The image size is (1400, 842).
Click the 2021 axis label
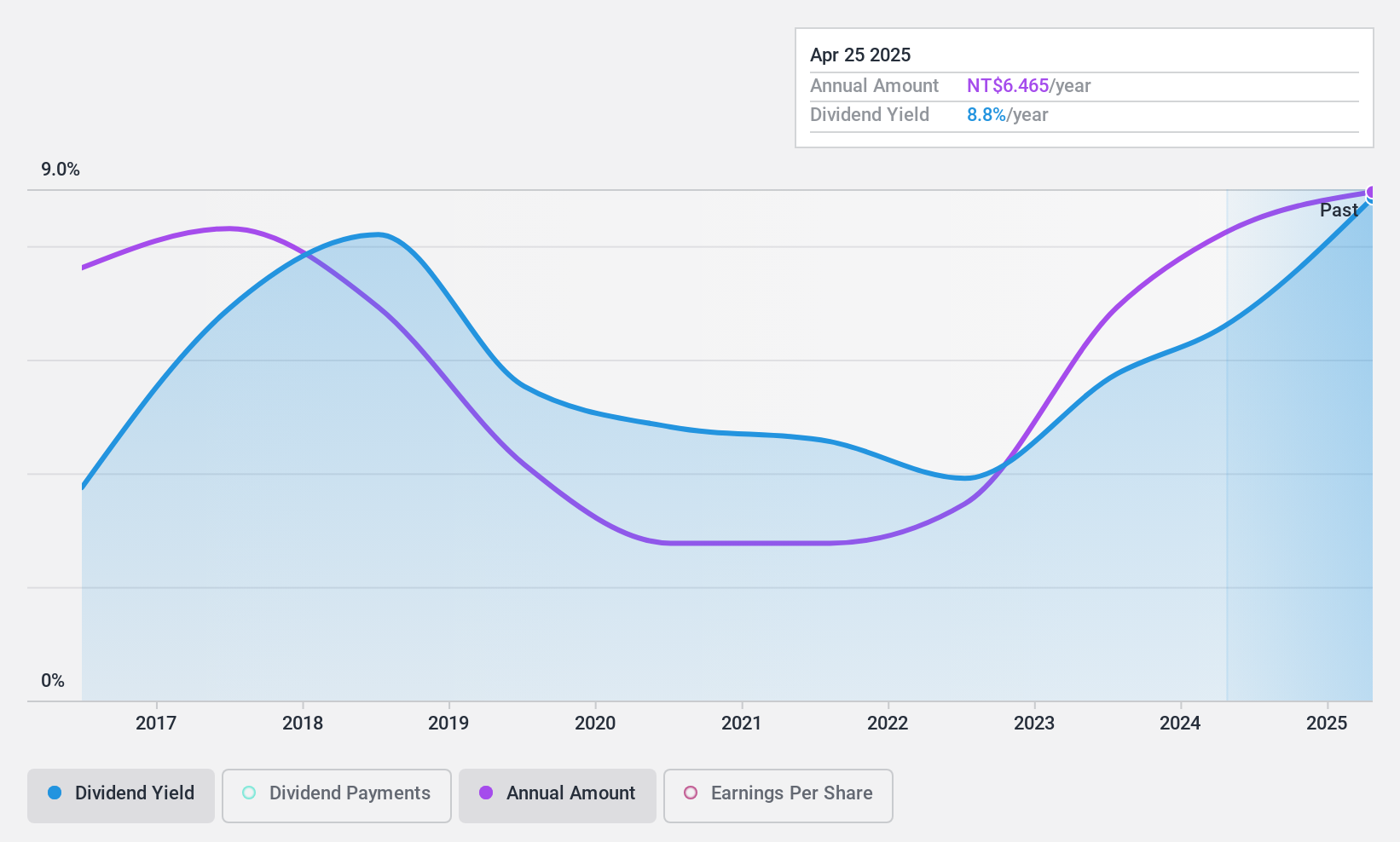[x=742, y=723]
